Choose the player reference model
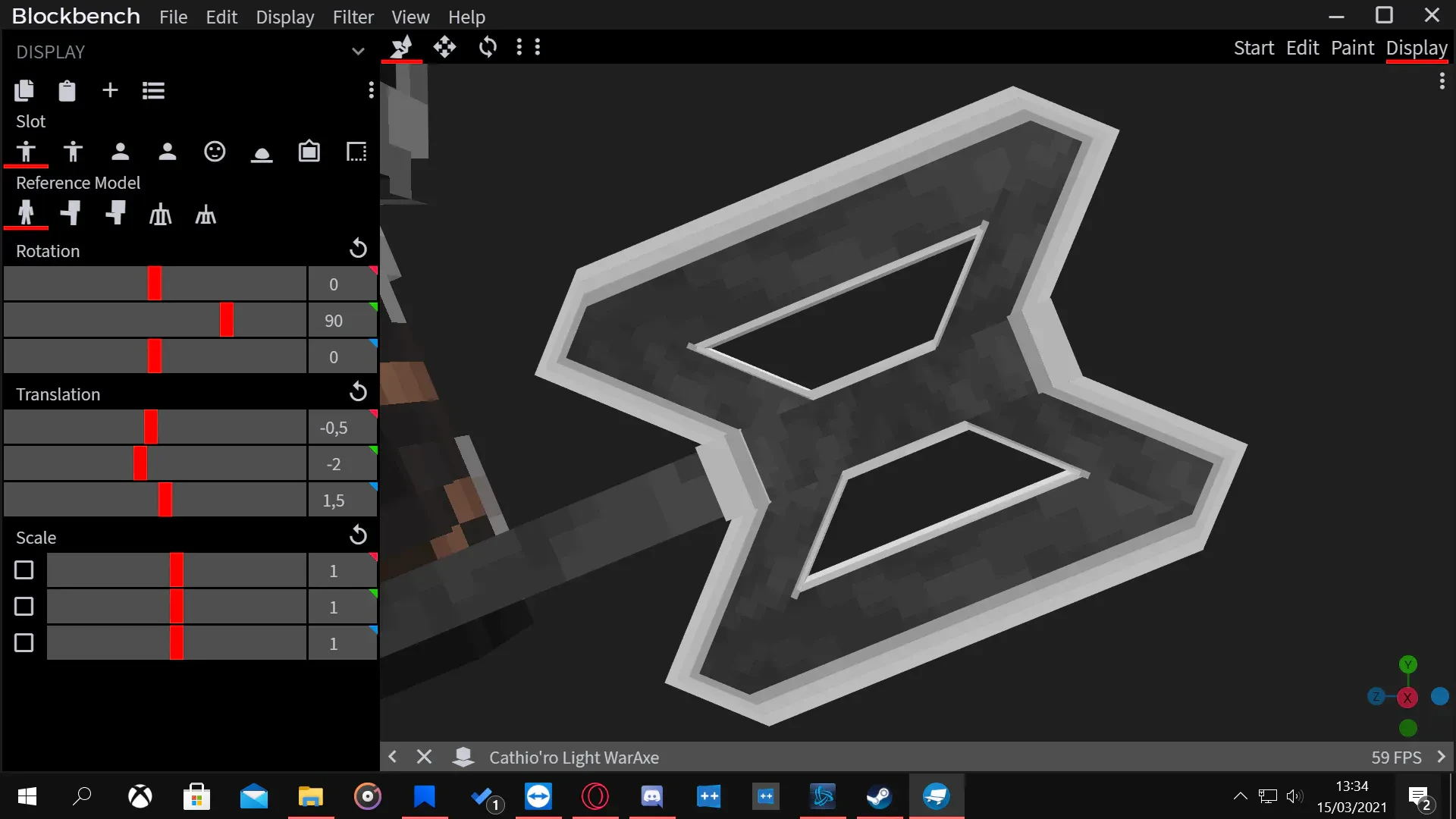Screen dimensions: 1456x819 tap(26, 213)
